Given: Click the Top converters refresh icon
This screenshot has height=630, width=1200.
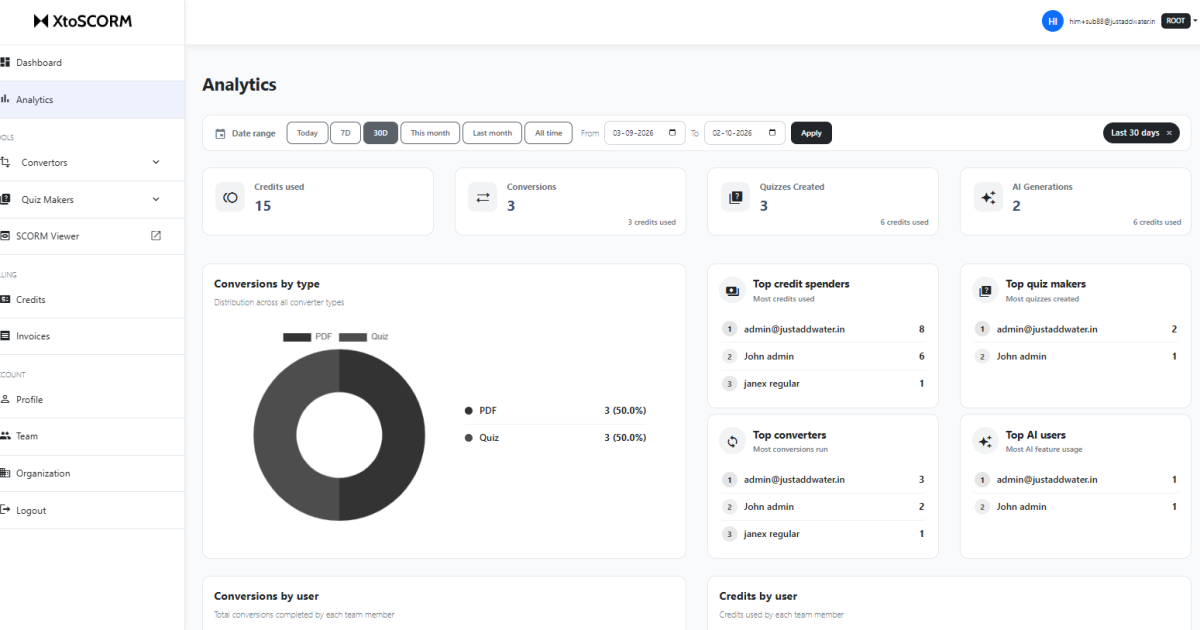Looking at the screenshot, I should click(x=732, y=441).
